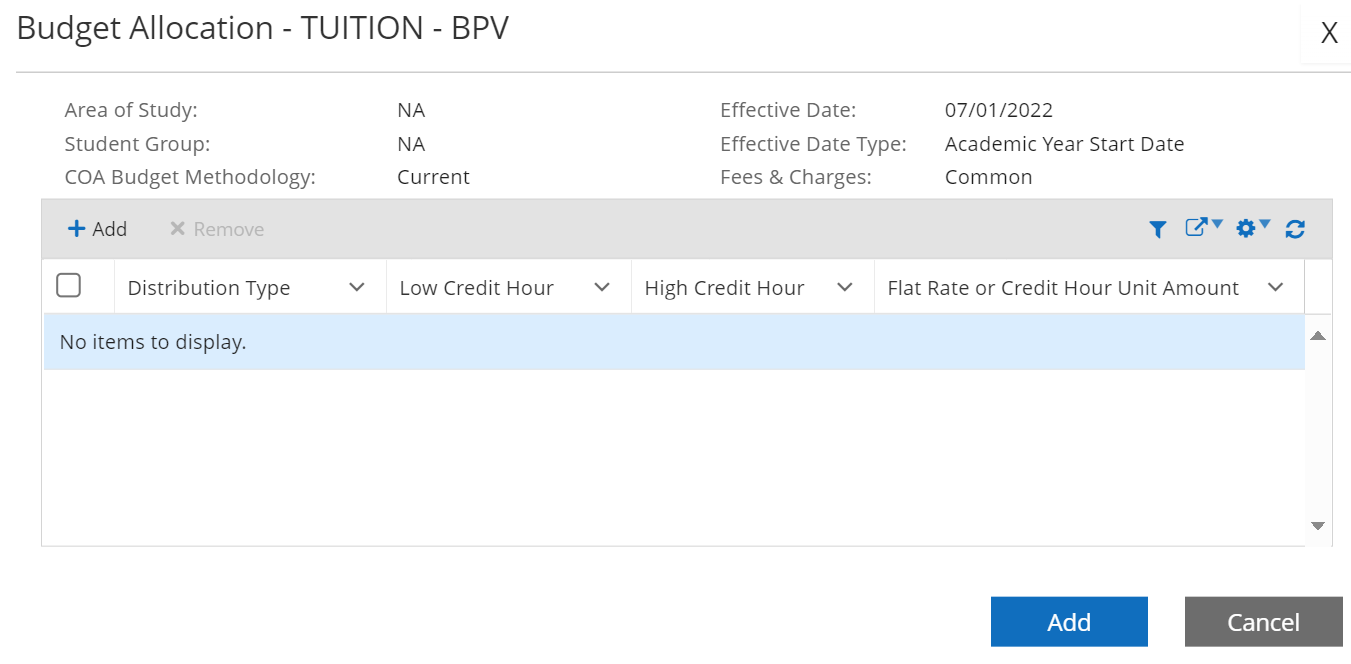The image size is (1351, 664).
Task: Click the plus Add toolbar item
Action: pyautogui.click(x=97, y=229)
